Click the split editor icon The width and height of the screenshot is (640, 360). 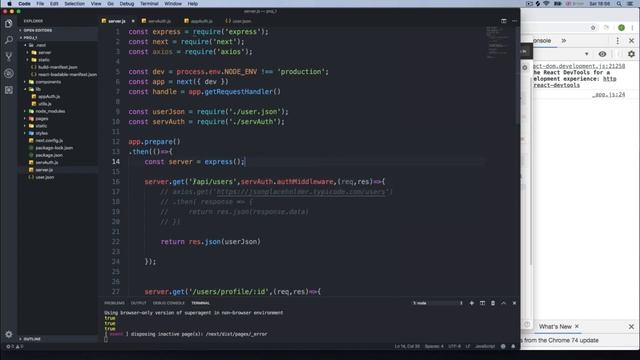click(504, 21)
